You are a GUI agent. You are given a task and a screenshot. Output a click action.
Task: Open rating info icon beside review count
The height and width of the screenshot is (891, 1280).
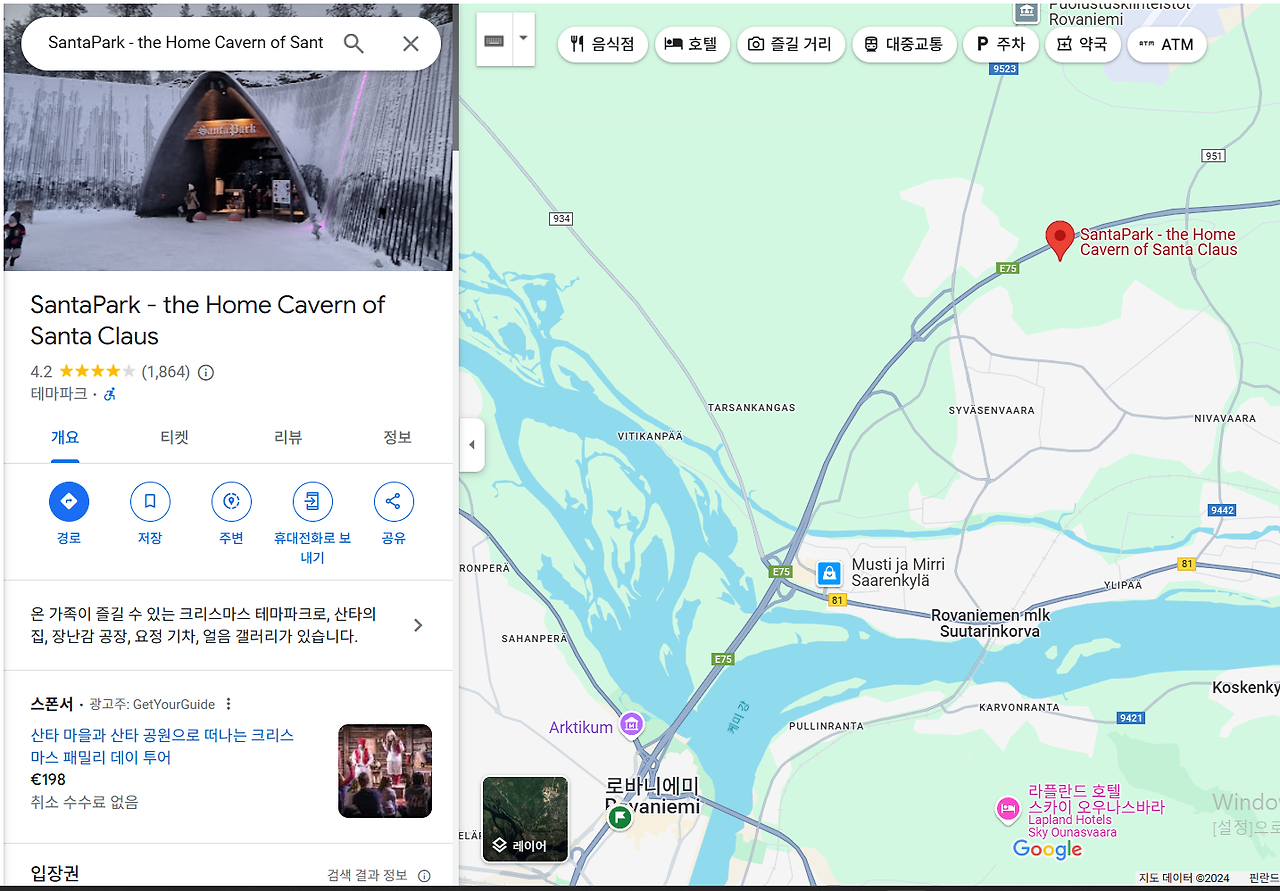(x=206, y=372)
